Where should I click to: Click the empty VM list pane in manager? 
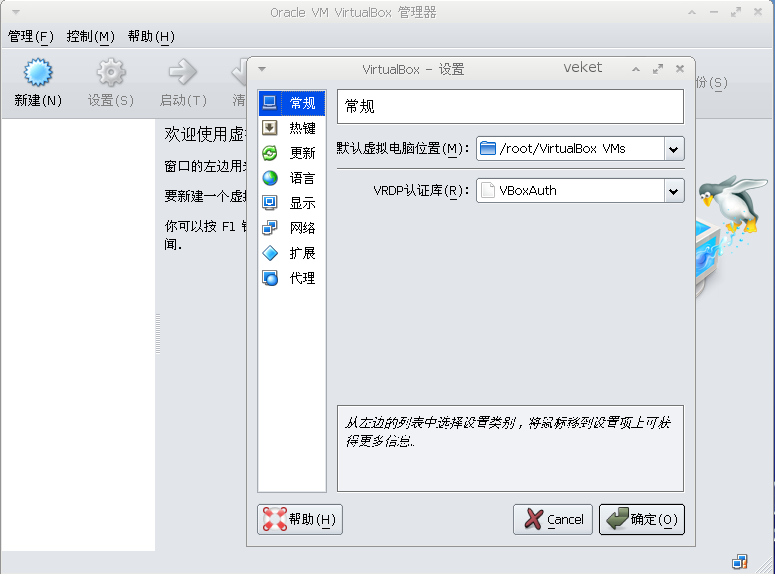click(78, 335)
